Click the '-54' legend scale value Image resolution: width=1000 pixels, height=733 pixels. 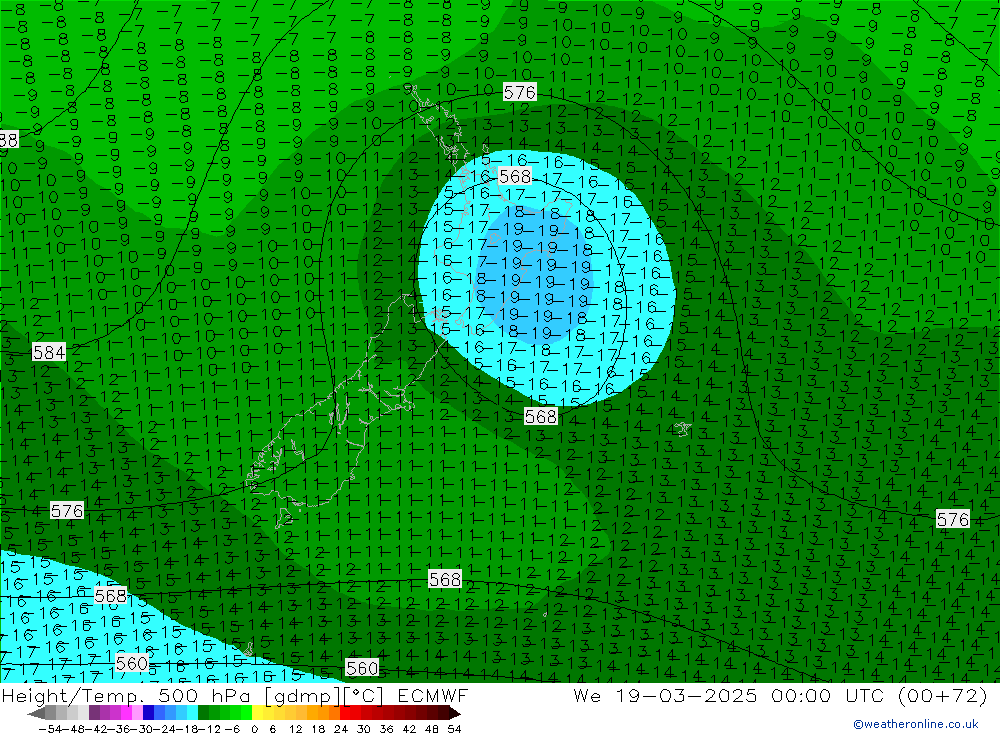click(x=48, y=729)
